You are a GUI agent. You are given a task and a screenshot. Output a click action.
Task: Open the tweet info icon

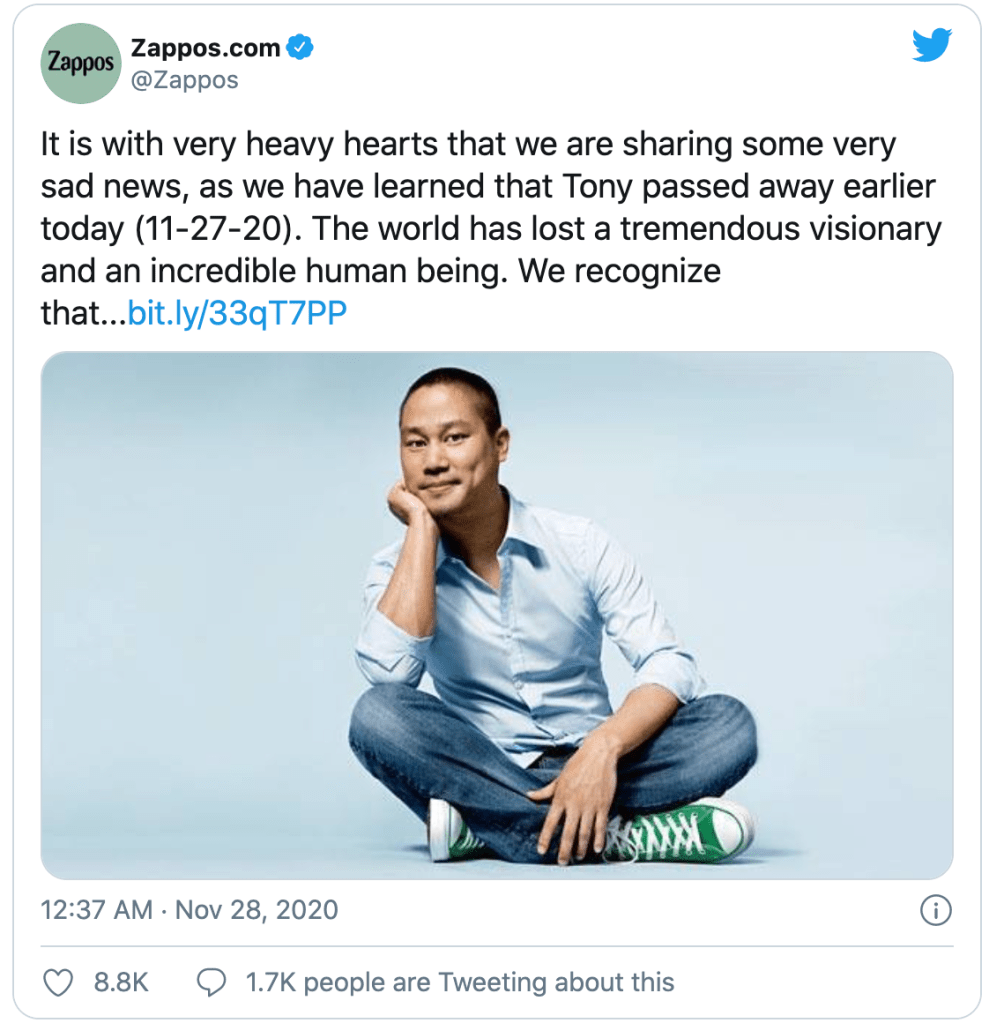[934, 910]
